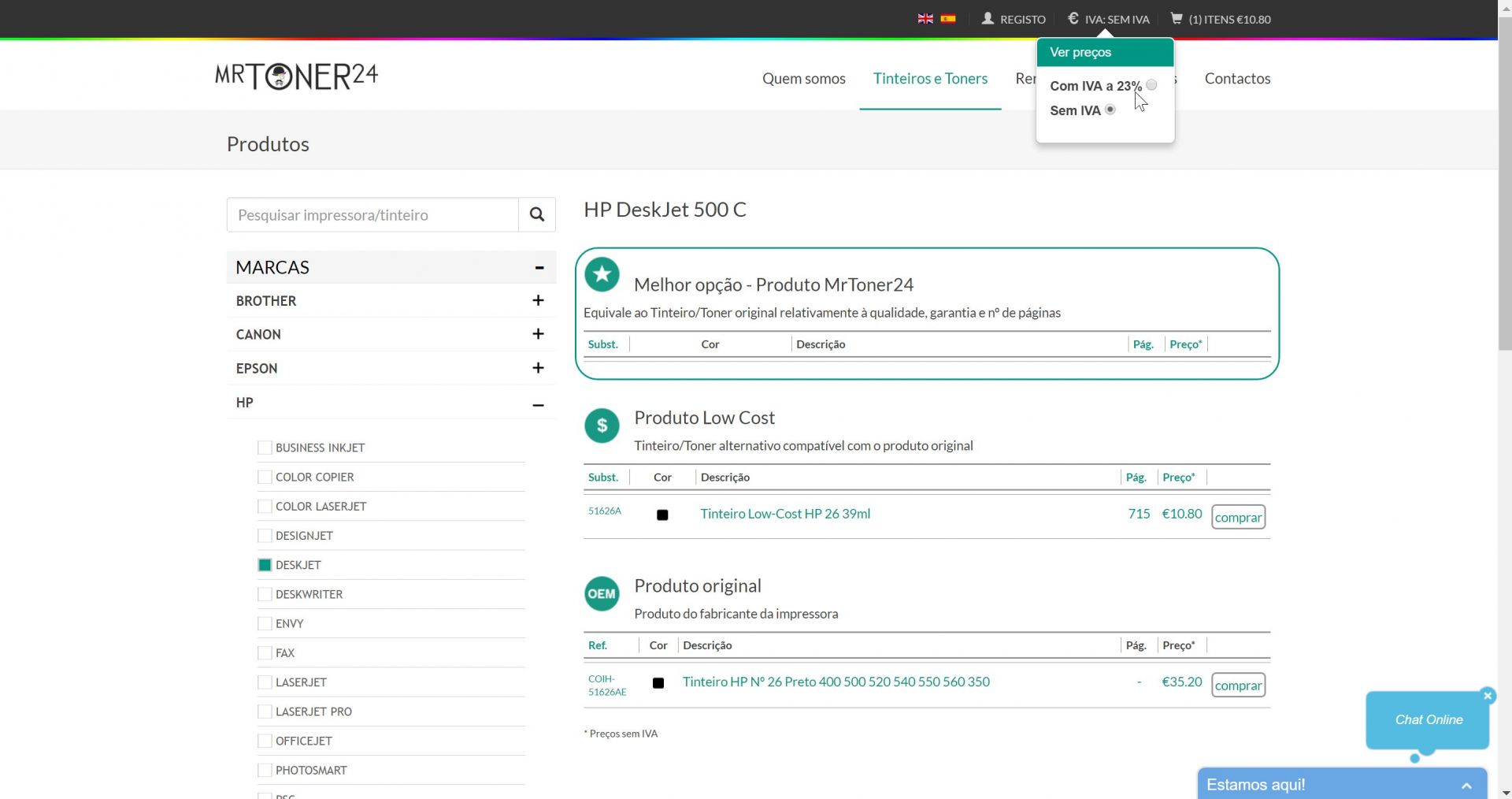Switch language with the Spanish flag
This screenshot has height=799, width=1512.
(x=948, y=19)
